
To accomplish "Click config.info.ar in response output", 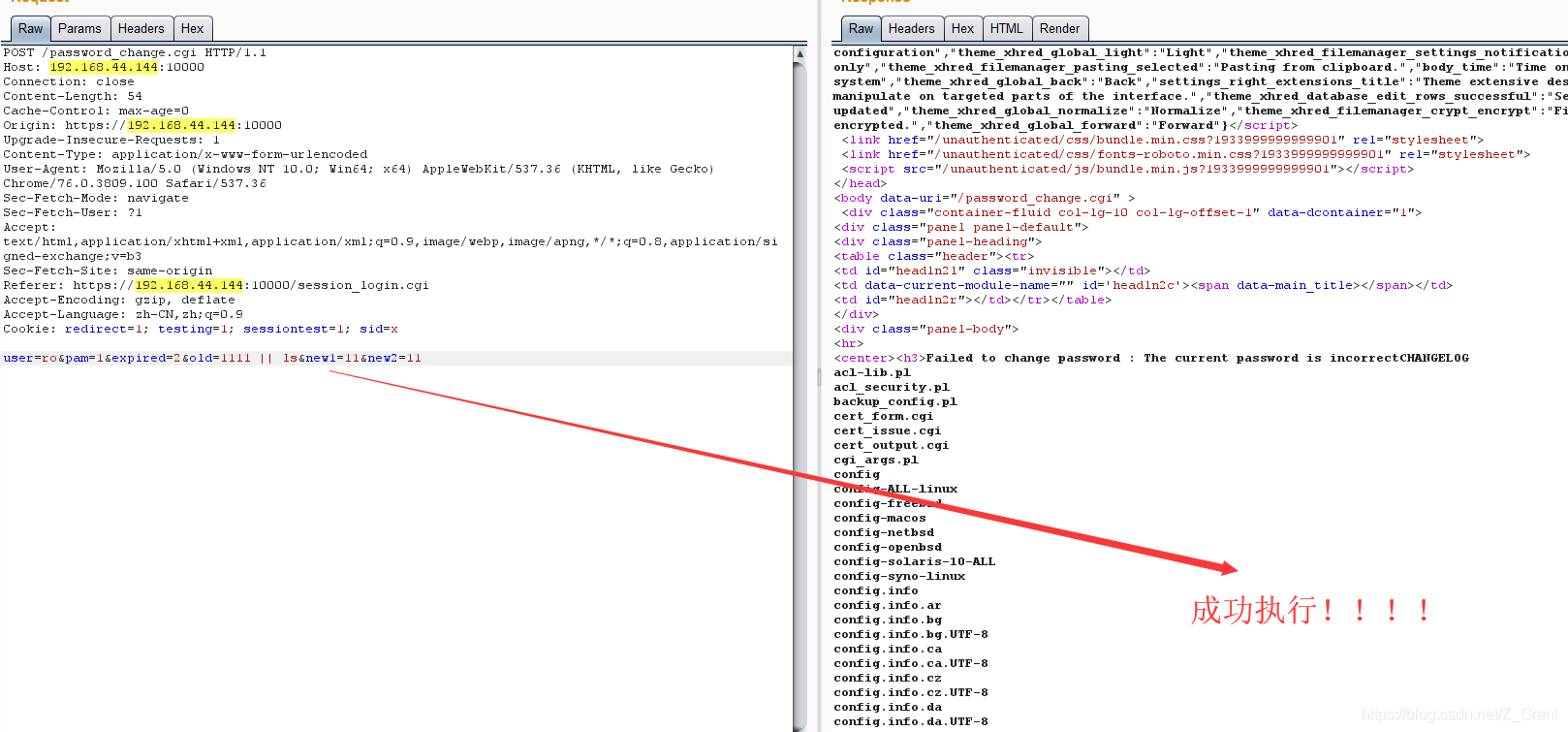I will 888,605.
